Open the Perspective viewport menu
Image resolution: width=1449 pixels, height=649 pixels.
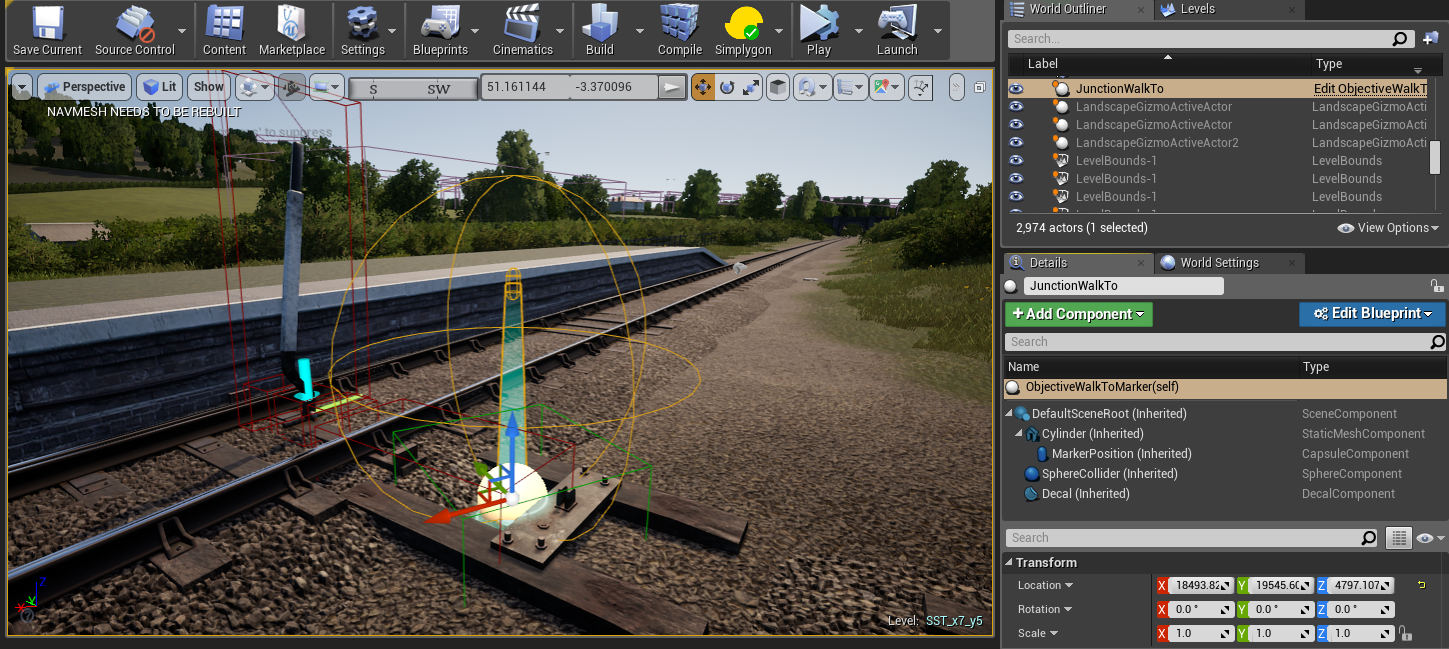click(85, 86)
